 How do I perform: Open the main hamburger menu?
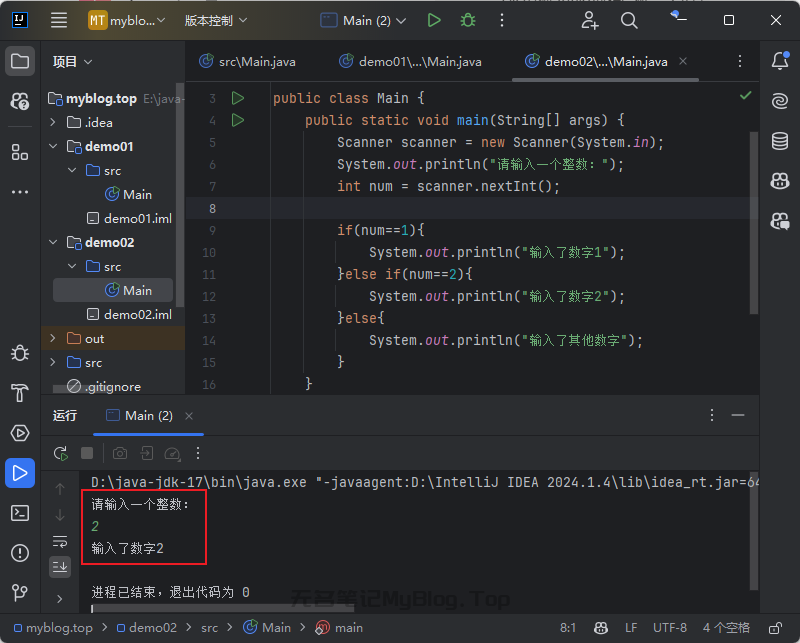click(x=59, y=20)
